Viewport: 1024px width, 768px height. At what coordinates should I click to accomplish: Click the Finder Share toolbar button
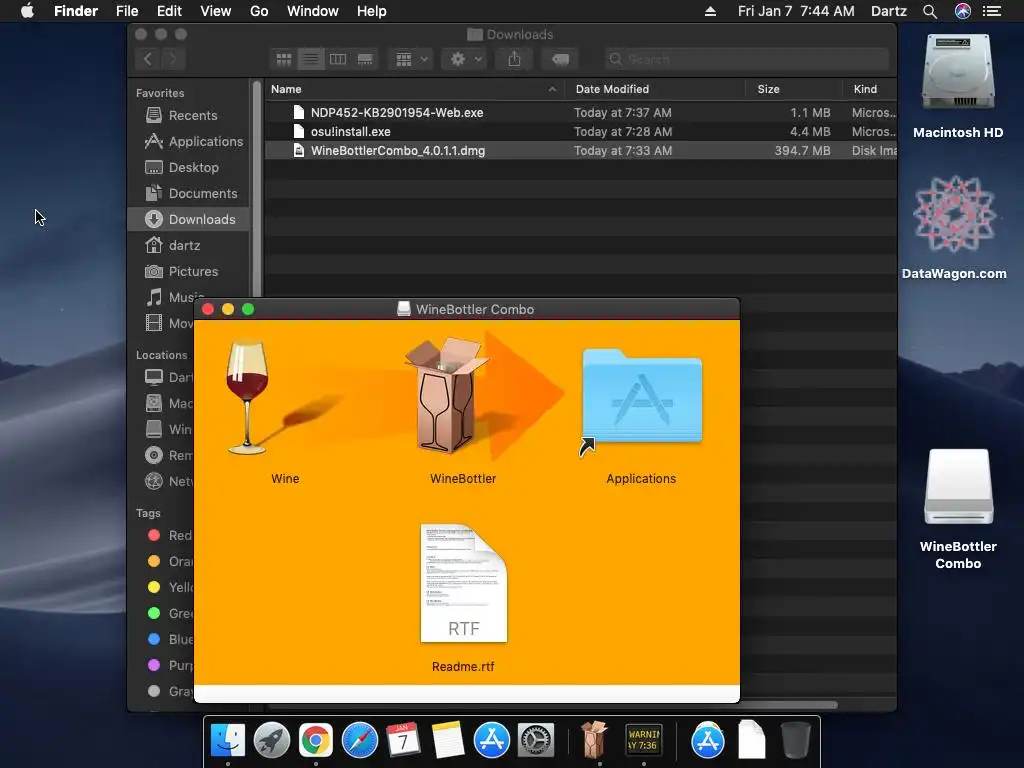(515, 59)
